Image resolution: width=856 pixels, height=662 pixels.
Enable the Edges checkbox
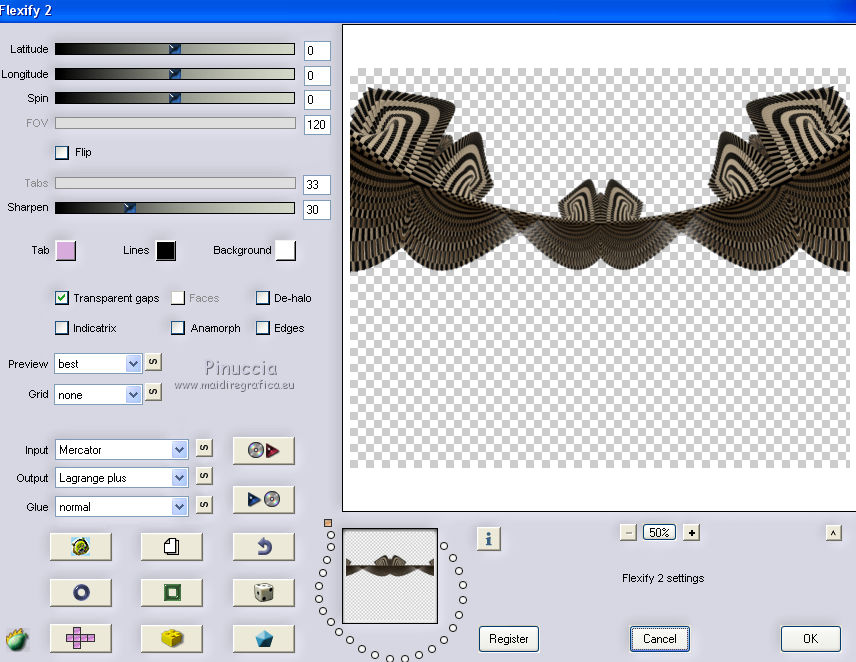click(x=263, y=328)
